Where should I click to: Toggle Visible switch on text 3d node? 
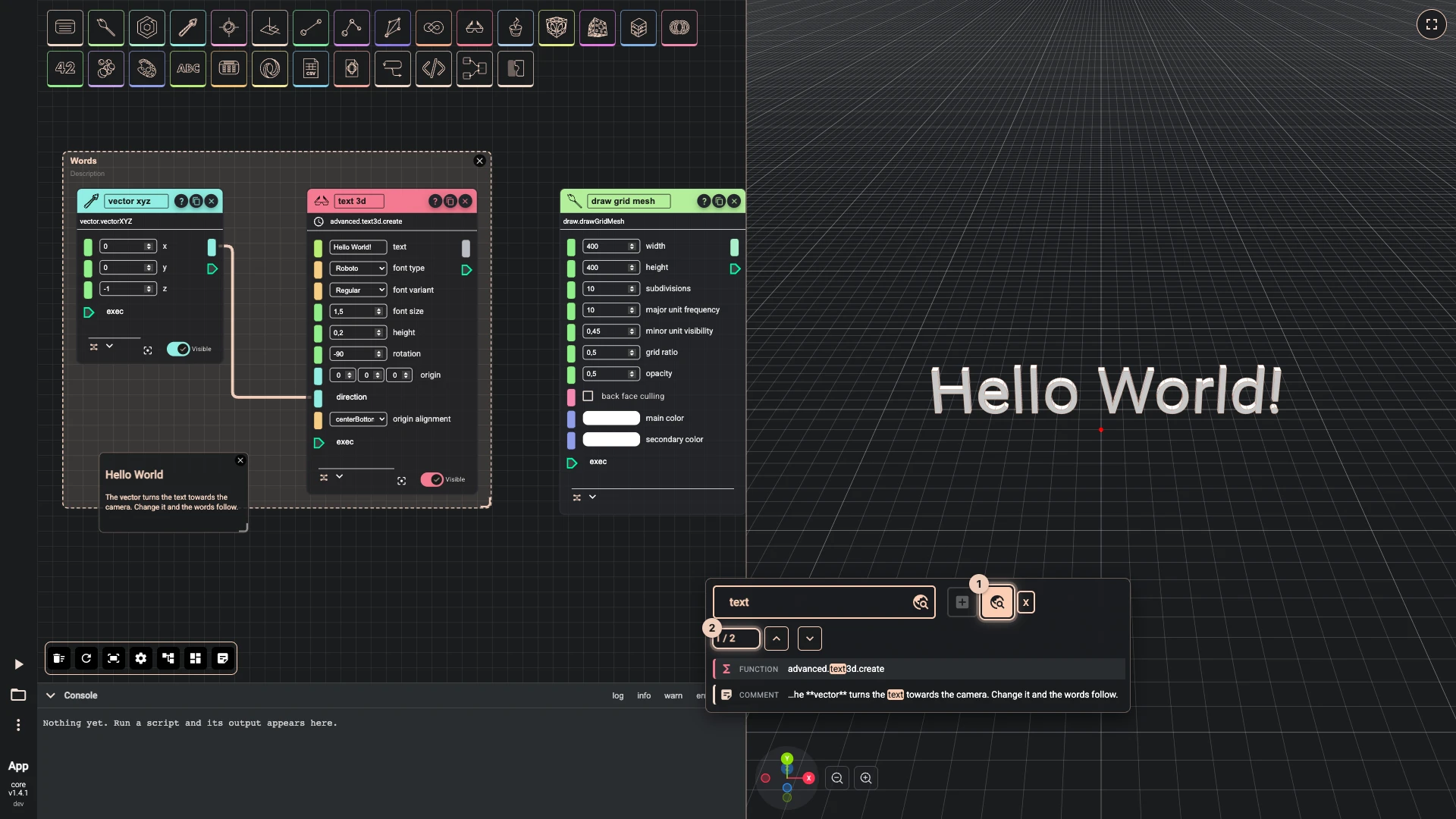[x=432, y=479]
